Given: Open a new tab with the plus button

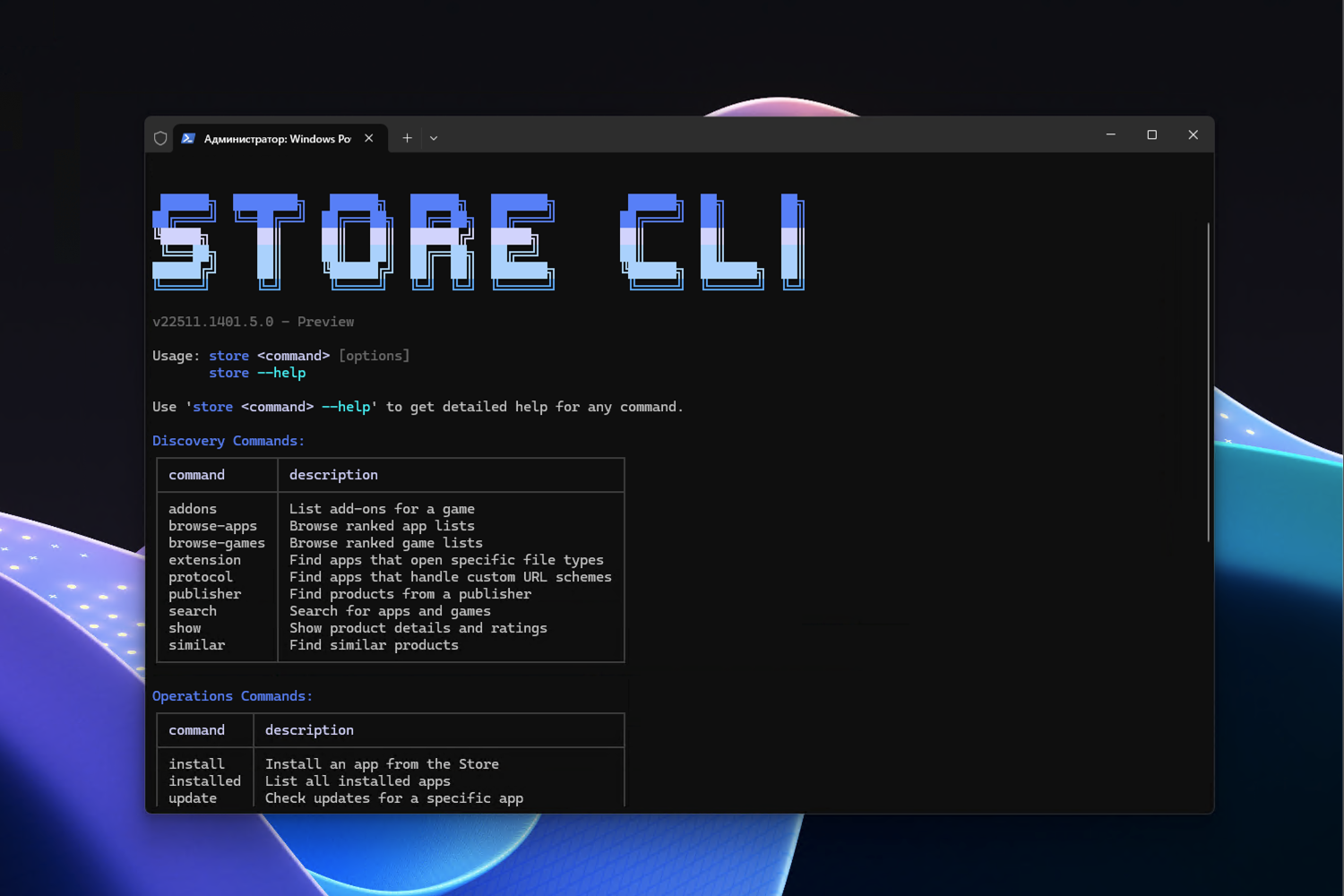Looking at the screenshot, I should pos(407,138).
